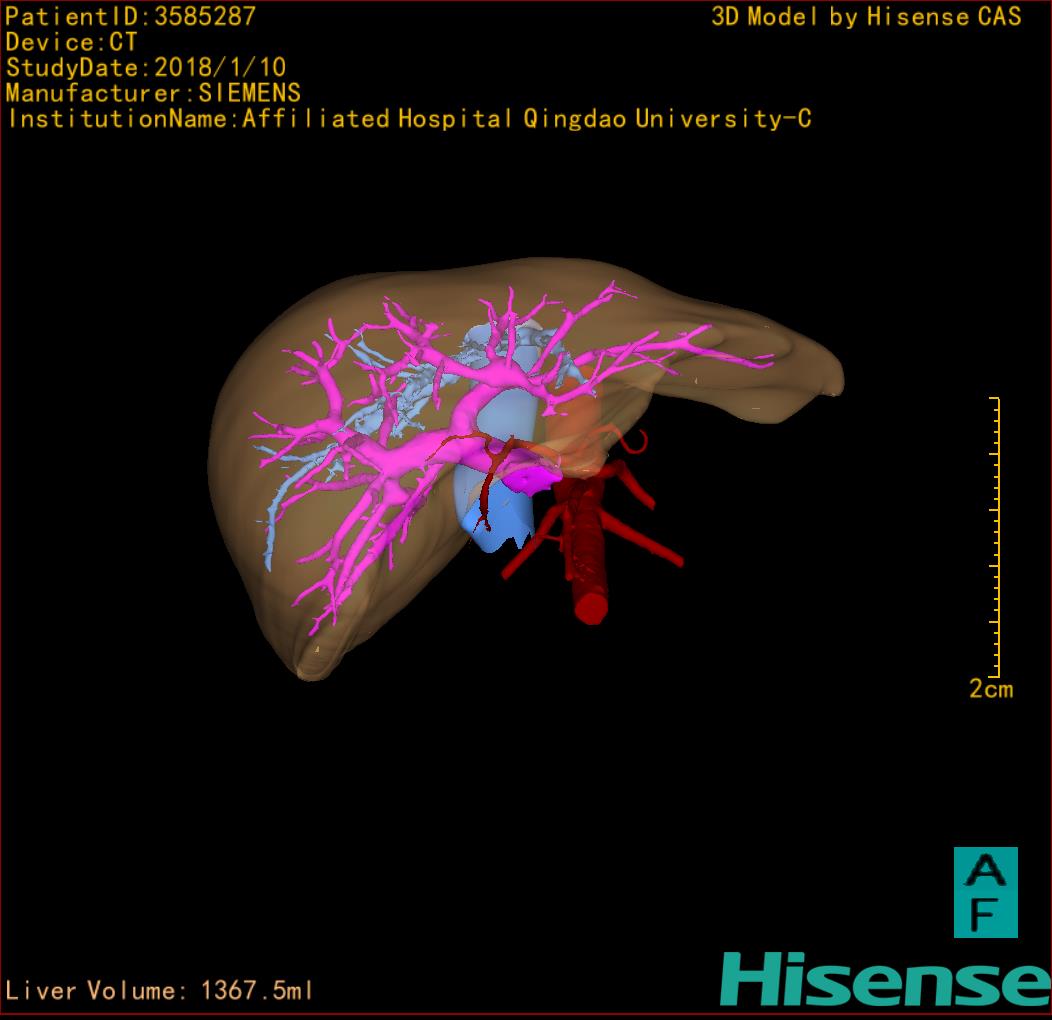The image size is (1052, 1020).
Task: Click the StudyDate 2018/1/10 label
Action: click(146, 68)
